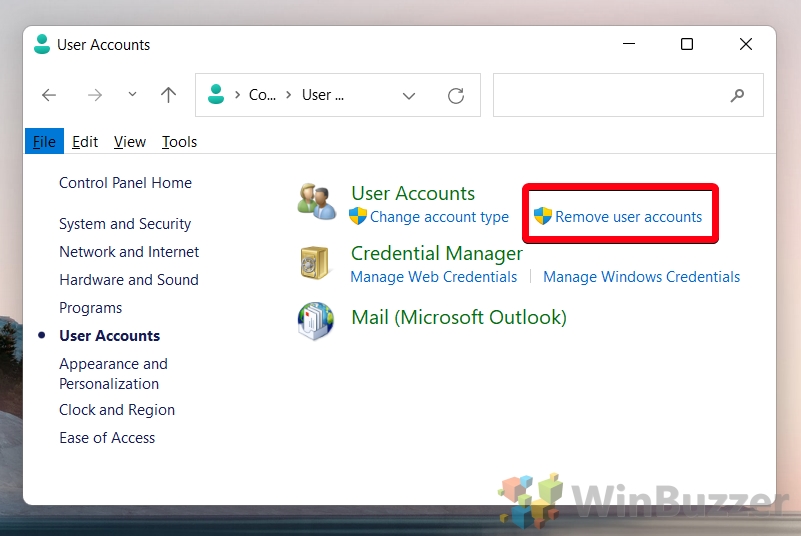Screen dimensions: 801x536
Task: Open Clock and Region category
Action: (117, 410)
